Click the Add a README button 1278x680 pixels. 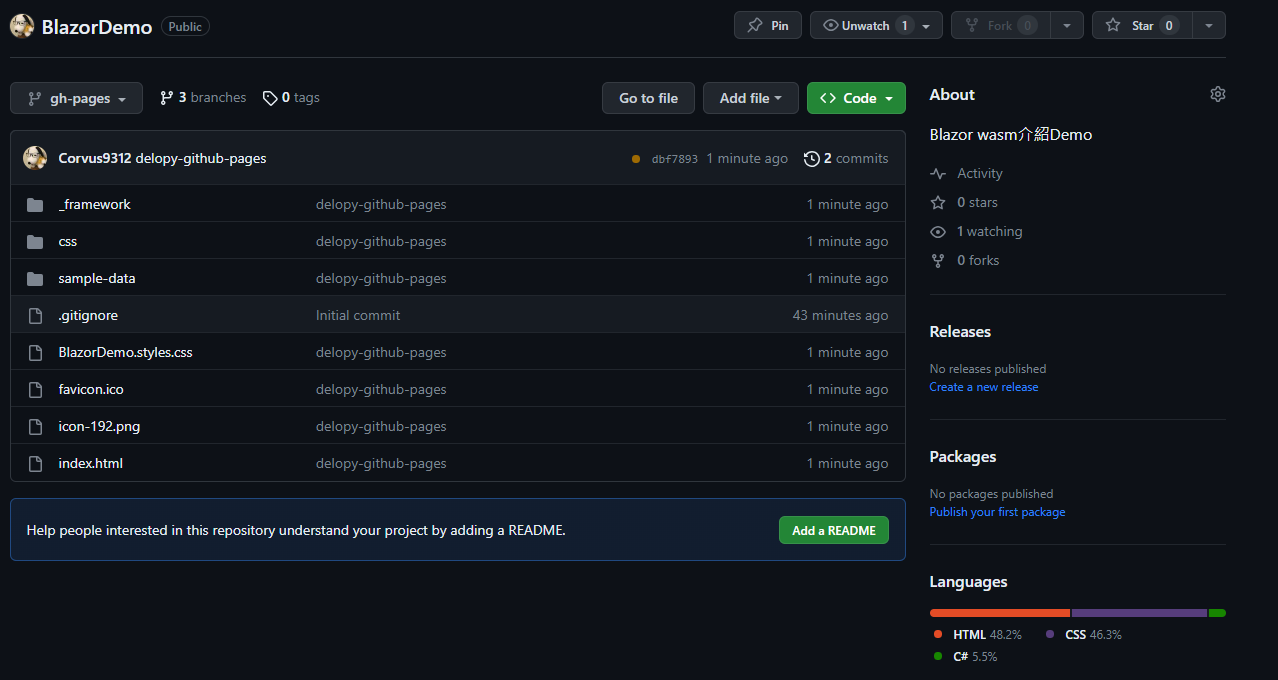pos(834,530)
